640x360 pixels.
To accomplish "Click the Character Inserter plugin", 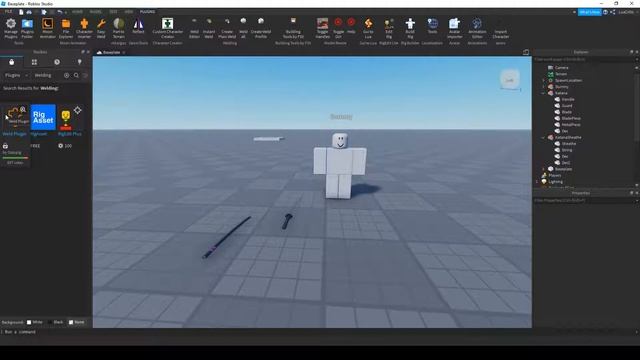I will pos(84,28).
